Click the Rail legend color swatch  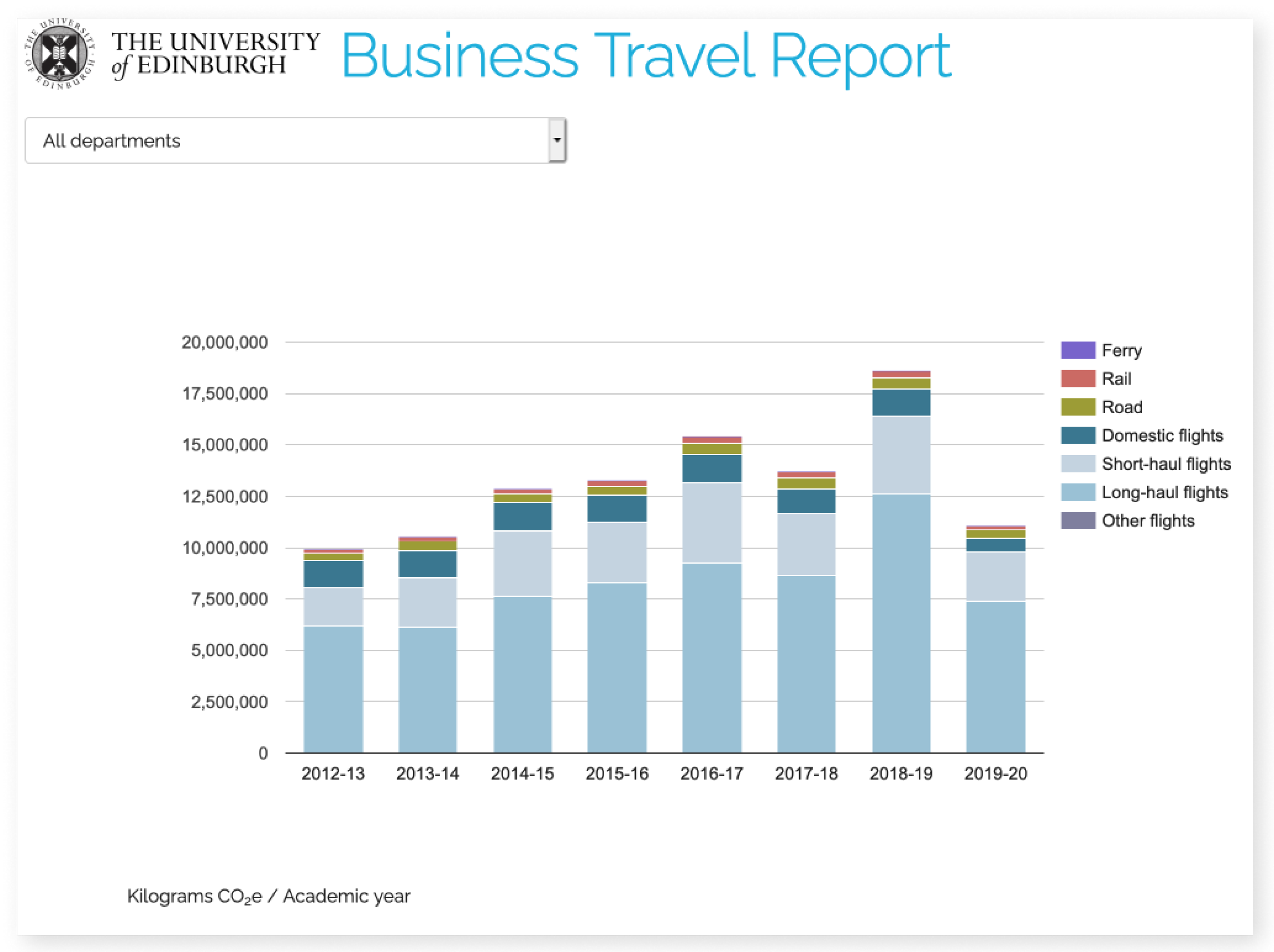pos(1078,379)
